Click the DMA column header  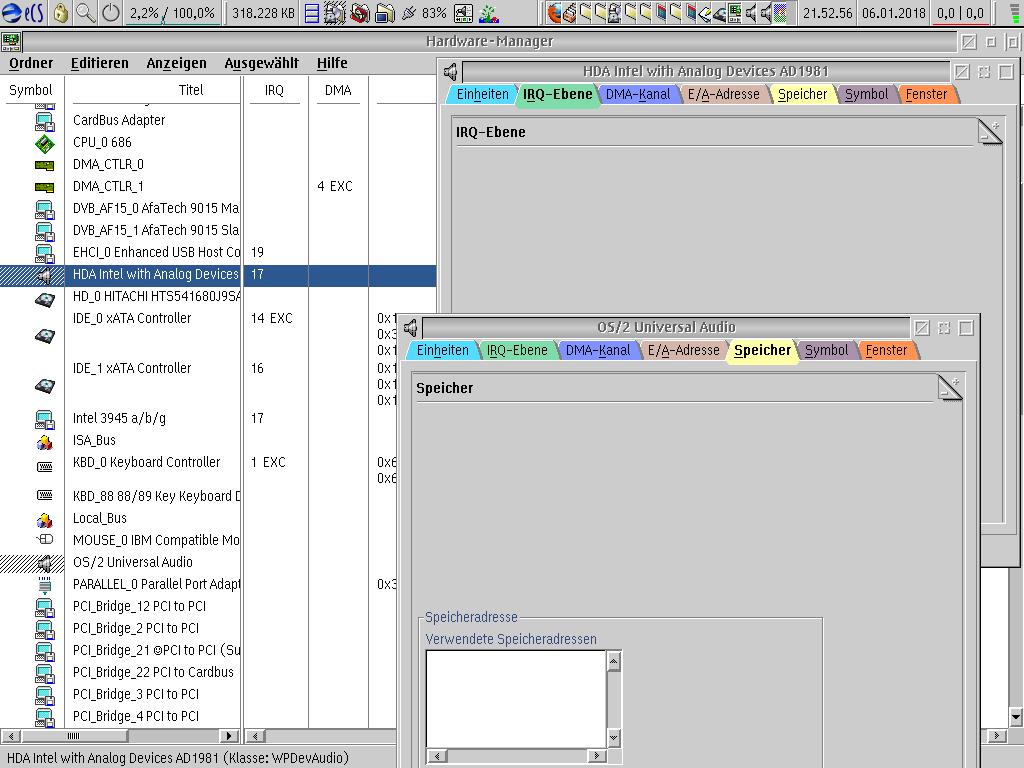coord(338,90)
